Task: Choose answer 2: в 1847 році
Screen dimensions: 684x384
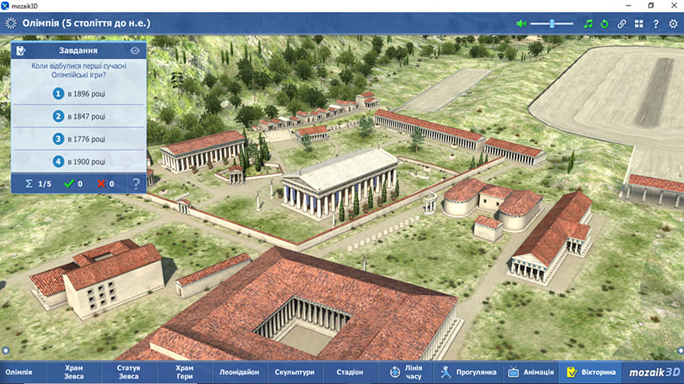Action: tap(79, 116)
